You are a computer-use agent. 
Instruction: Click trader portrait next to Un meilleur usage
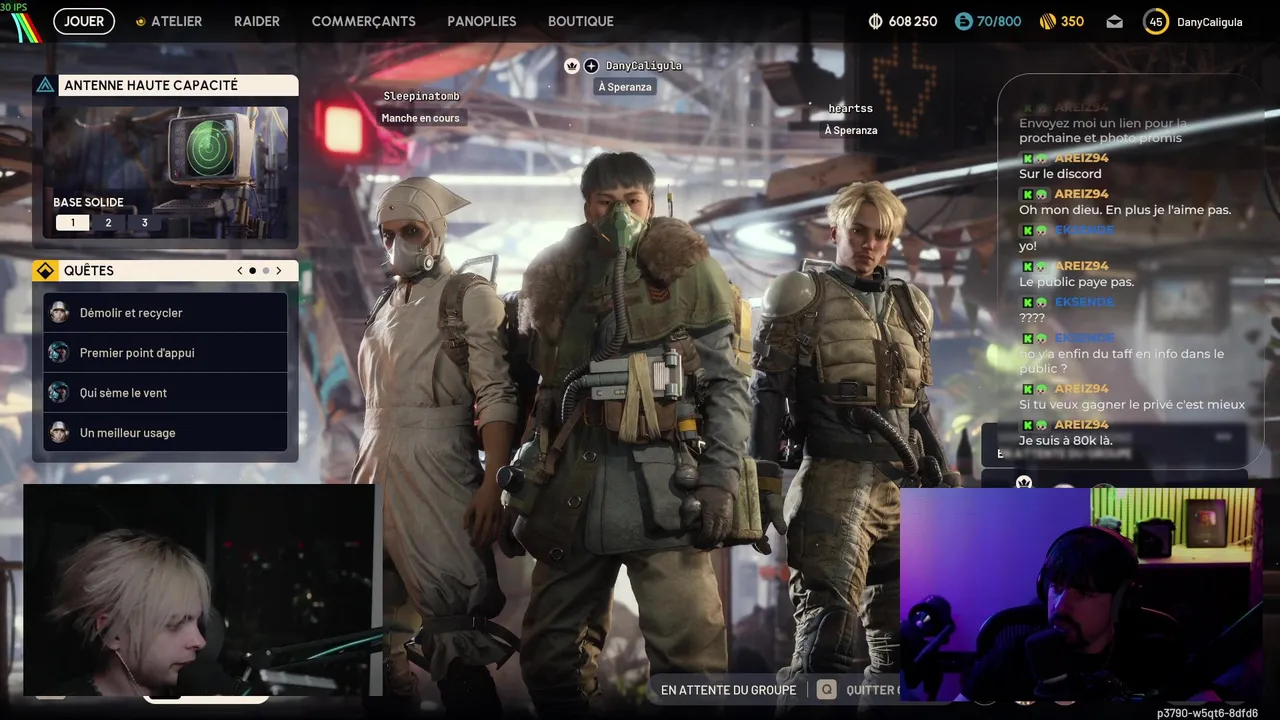(59, 433)
